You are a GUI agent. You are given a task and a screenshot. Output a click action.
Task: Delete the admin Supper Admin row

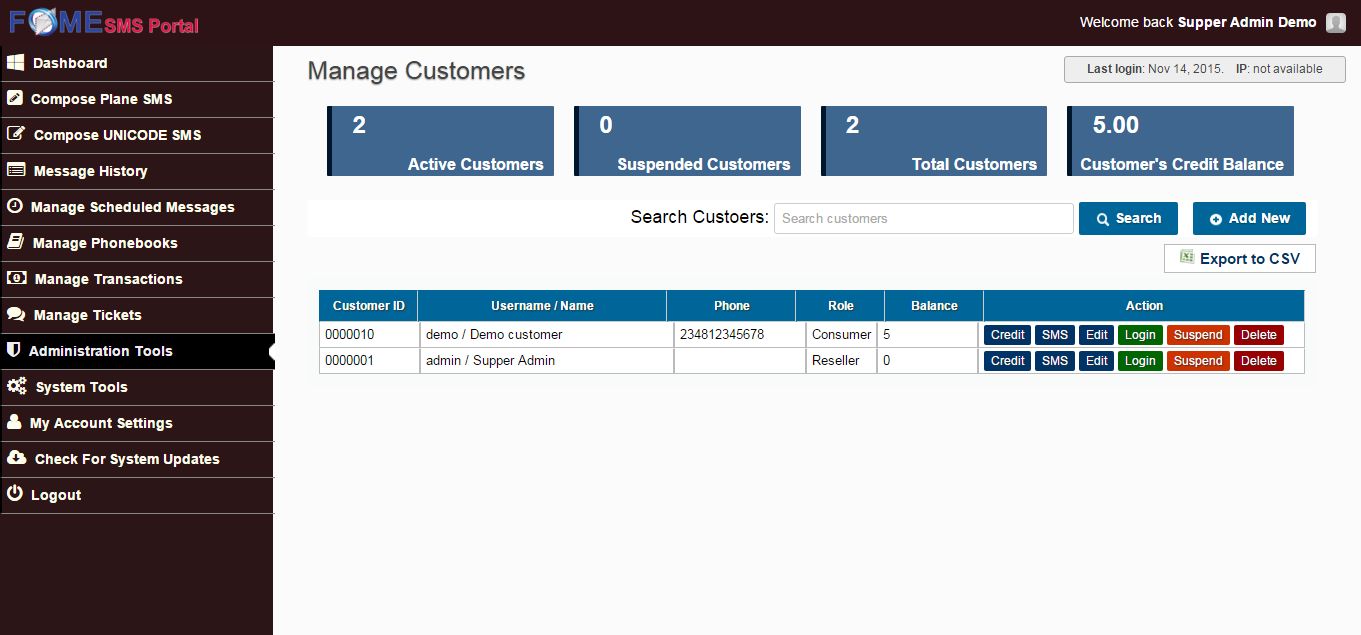(x=1258, y=361)
